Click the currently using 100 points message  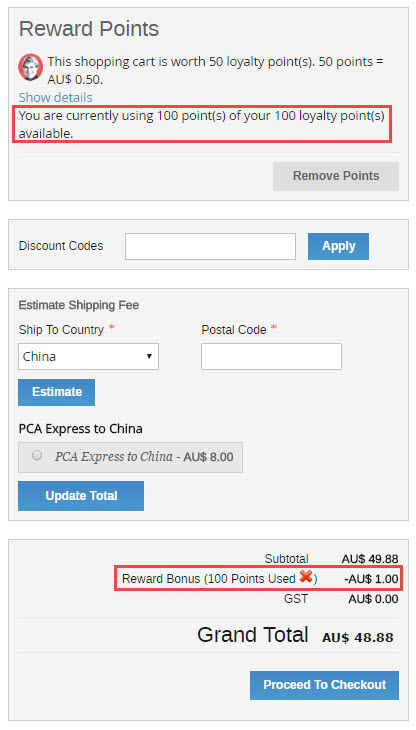coord(201,124)
